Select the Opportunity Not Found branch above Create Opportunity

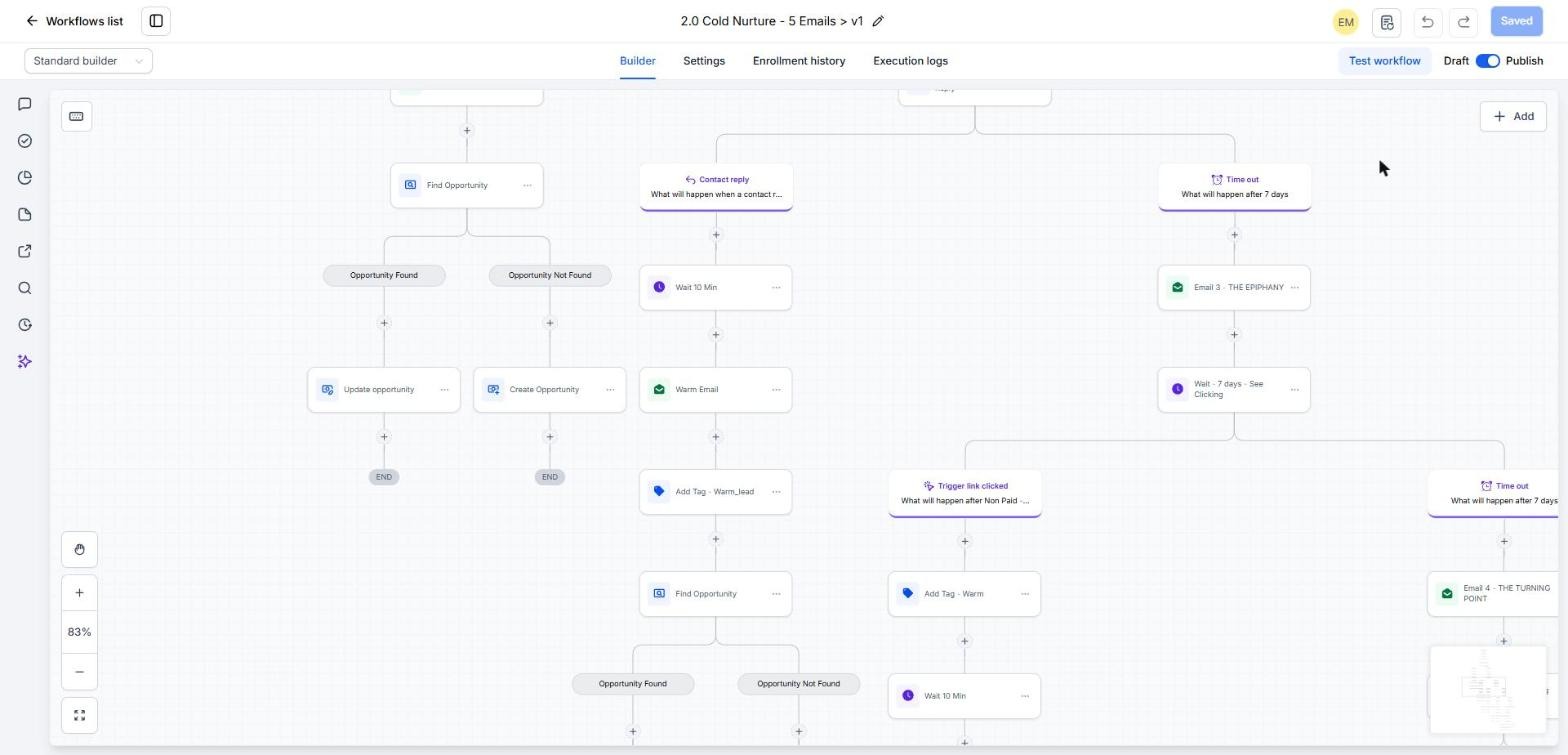(550, 275)
